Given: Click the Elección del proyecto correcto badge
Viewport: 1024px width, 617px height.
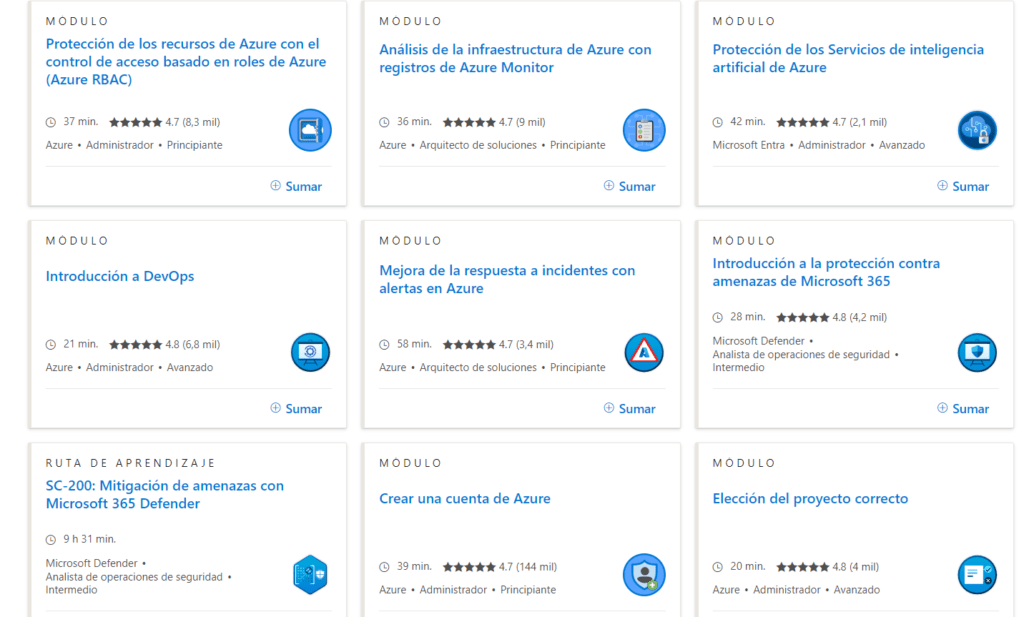Looking at the screenshot, I should coord(977,575).
